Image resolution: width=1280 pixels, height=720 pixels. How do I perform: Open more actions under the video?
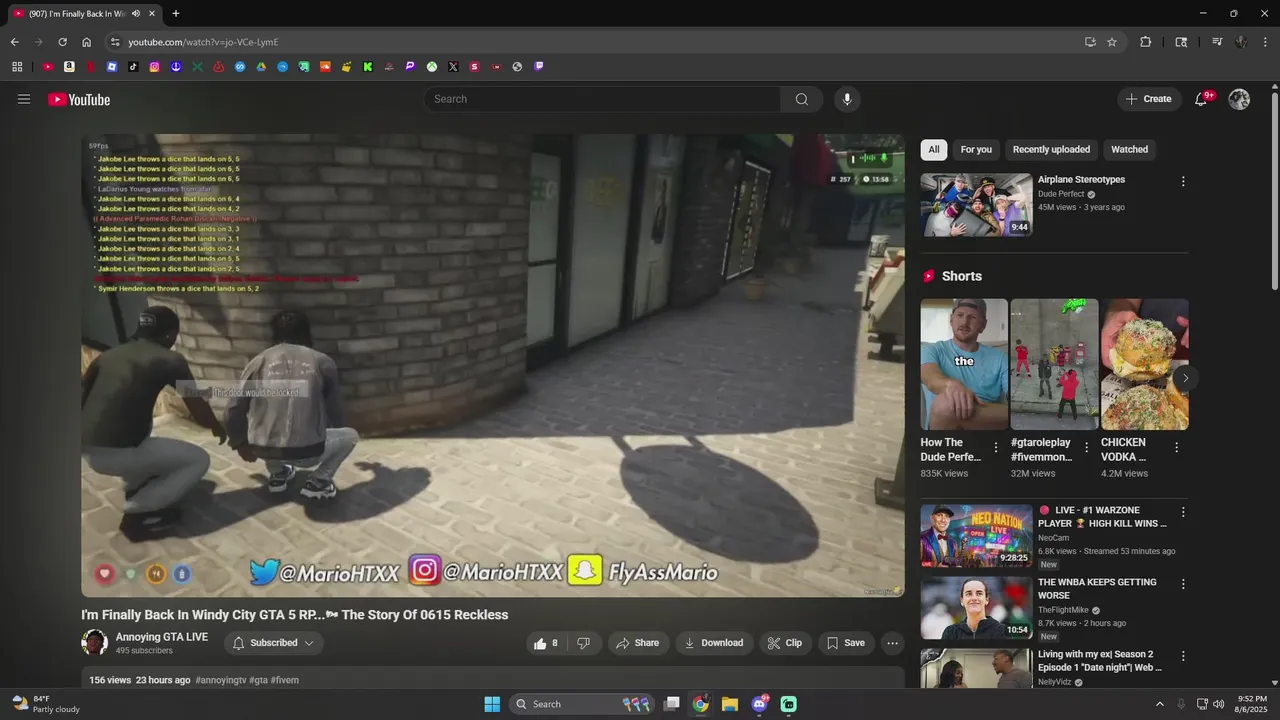point(892,643)
